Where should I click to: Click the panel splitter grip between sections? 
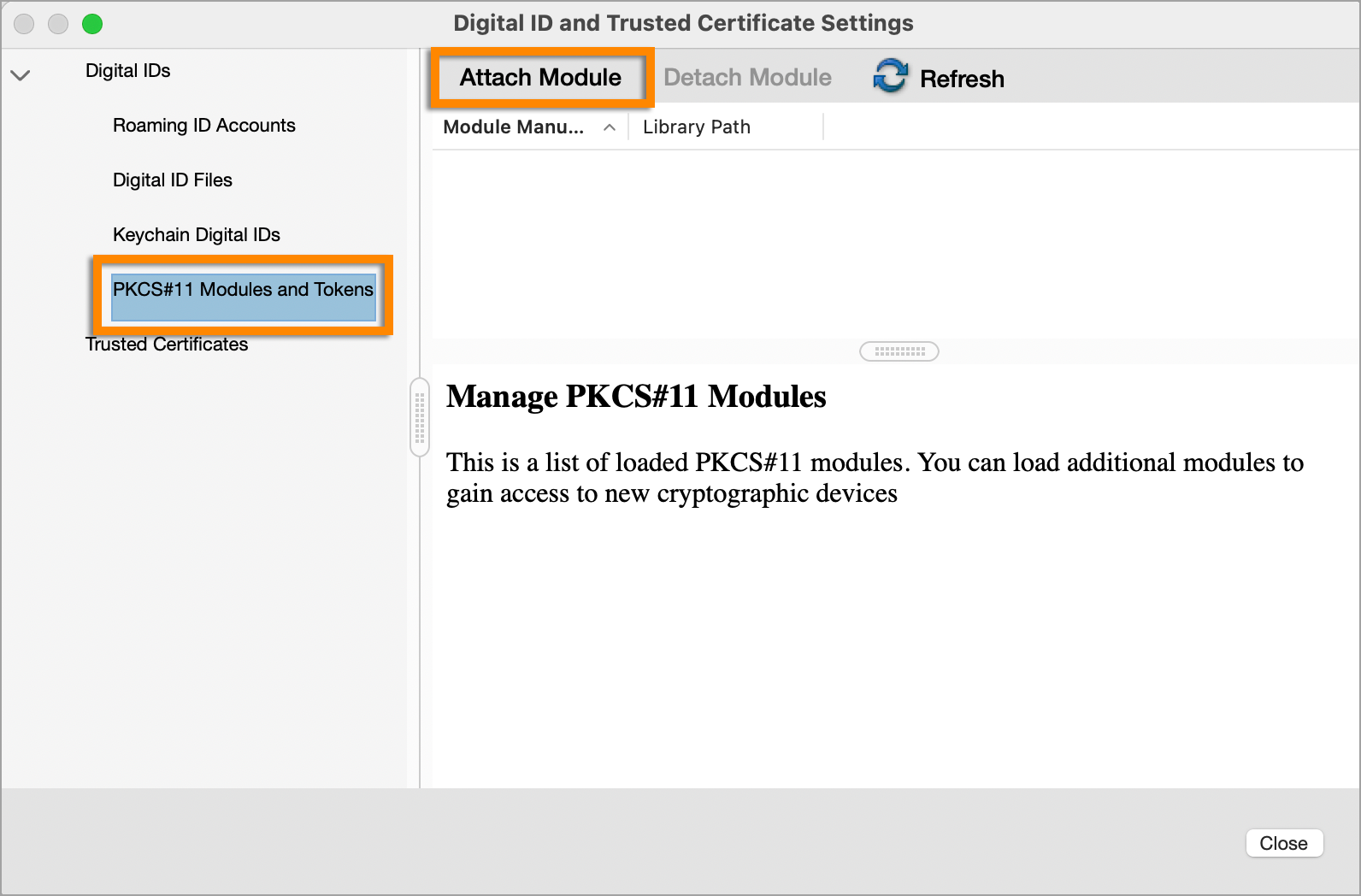coord(898,351)
